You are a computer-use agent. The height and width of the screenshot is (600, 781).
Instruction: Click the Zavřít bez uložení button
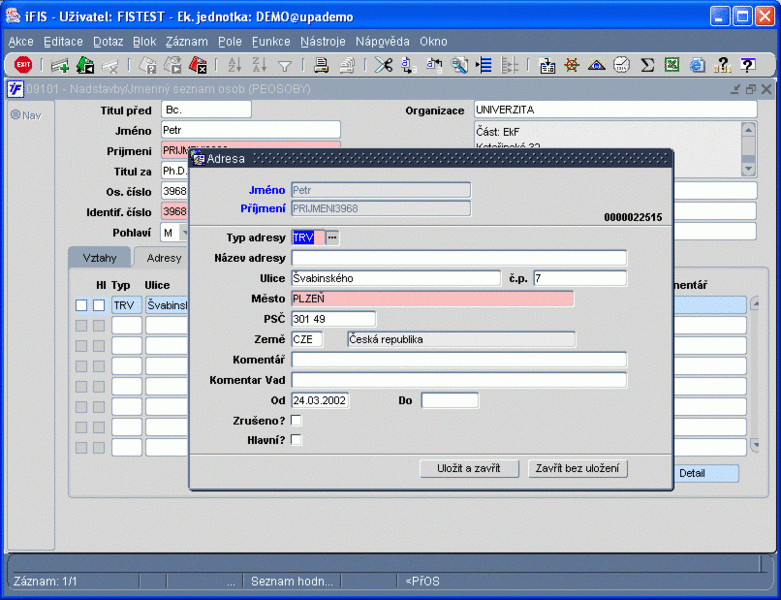pyautogui.click(x=578, y=469)
